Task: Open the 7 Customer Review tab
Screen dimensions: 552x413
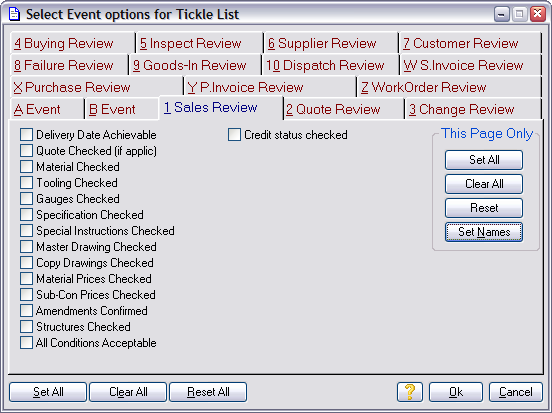Action: point(470,43)
